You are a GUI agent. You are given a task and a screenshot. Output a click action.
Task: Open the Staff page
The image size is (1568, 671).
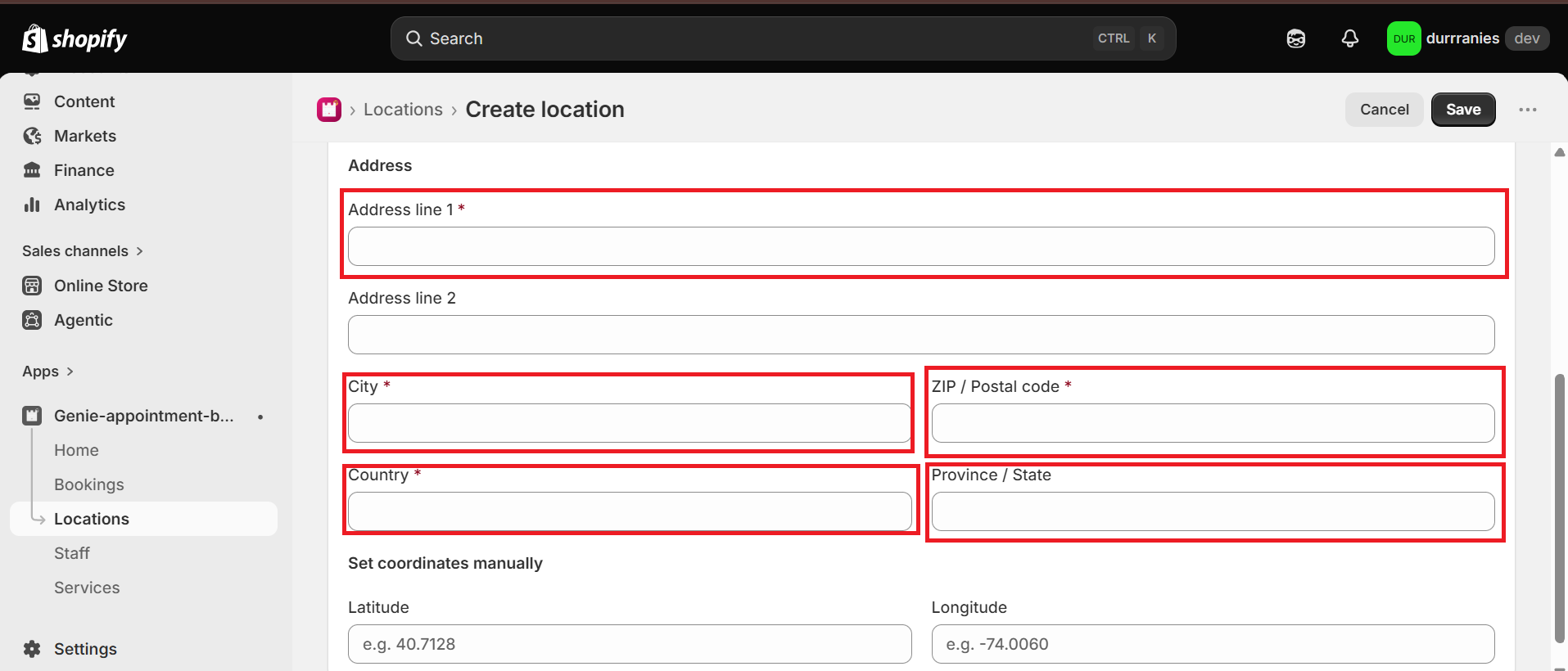point(72,553)
